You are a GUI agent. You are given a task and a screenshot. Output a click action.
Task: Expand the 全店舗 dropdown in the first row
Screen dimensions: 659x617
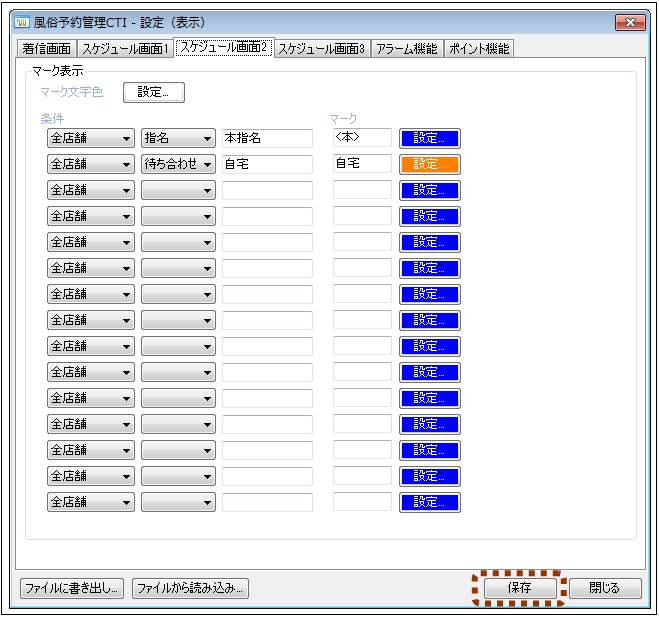(91, 138)
